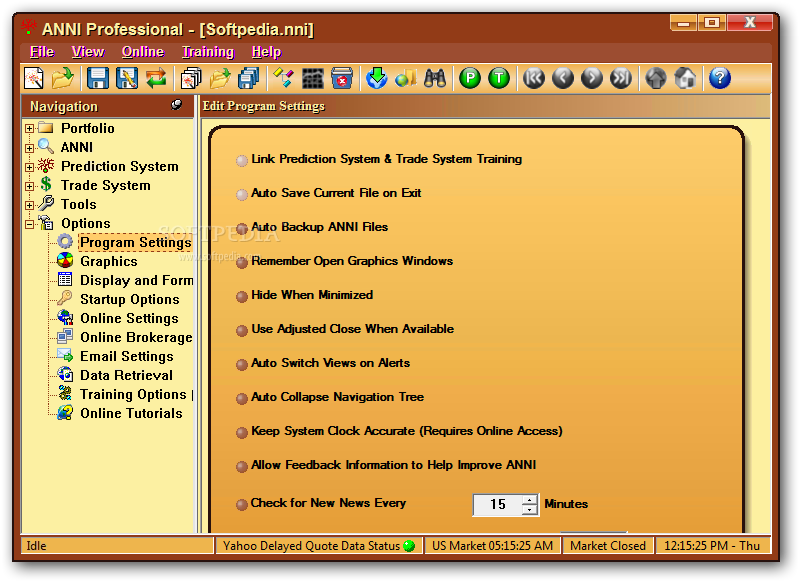Jump to last record with the fast-forward icon
The image size is (800, 582).
coord(621,79)
